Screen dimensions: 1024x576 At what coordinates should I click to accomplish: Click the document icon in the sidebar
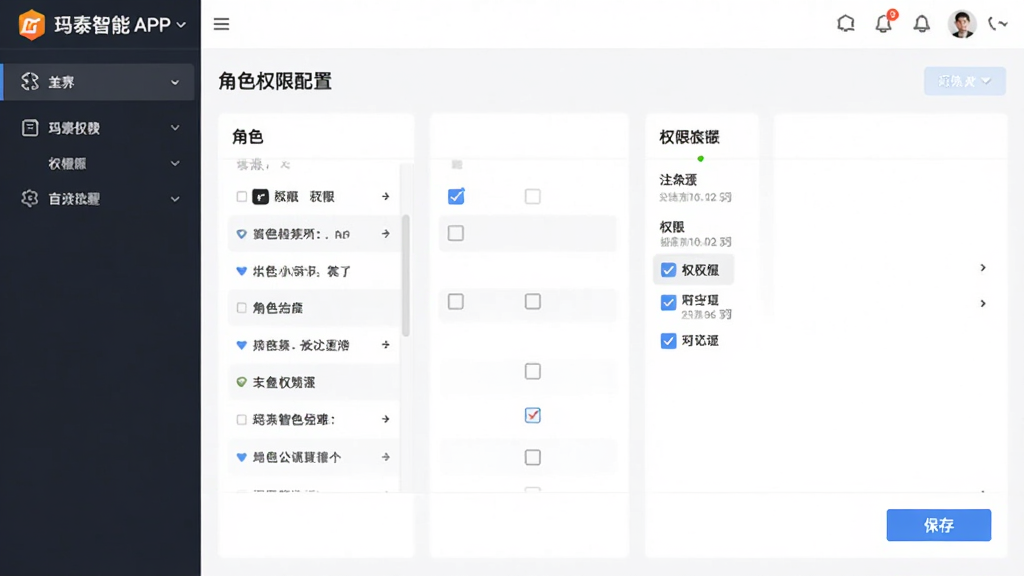pos(29,128)
